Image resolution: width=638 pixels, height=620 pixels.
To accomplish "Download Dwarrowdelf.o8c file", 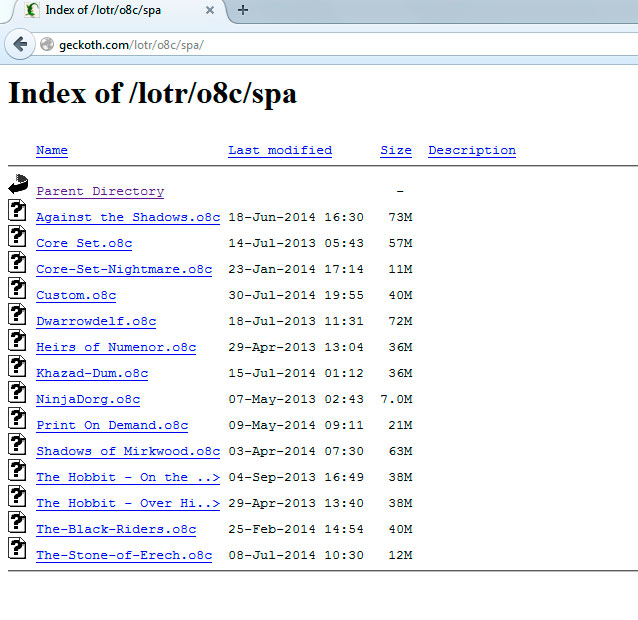I will (96, 321).
